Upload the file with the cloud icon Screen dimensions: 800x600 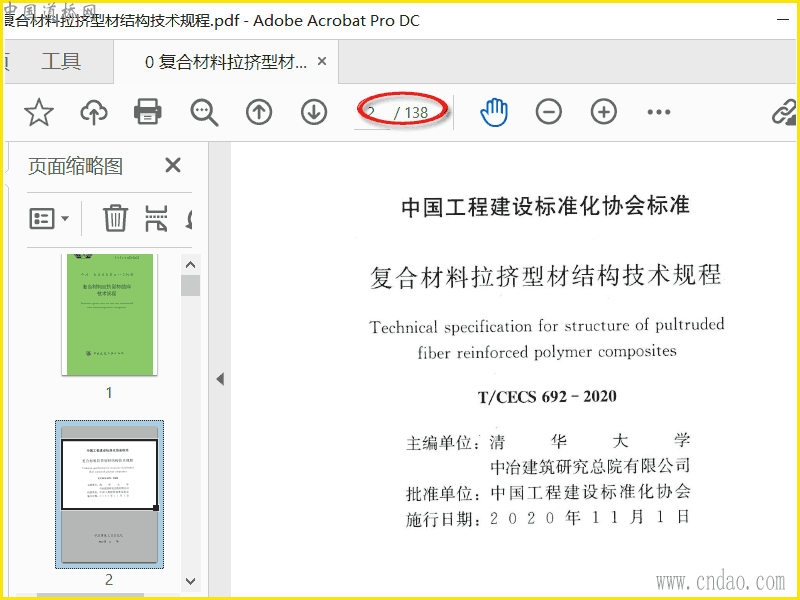click(x=94, y=112)
